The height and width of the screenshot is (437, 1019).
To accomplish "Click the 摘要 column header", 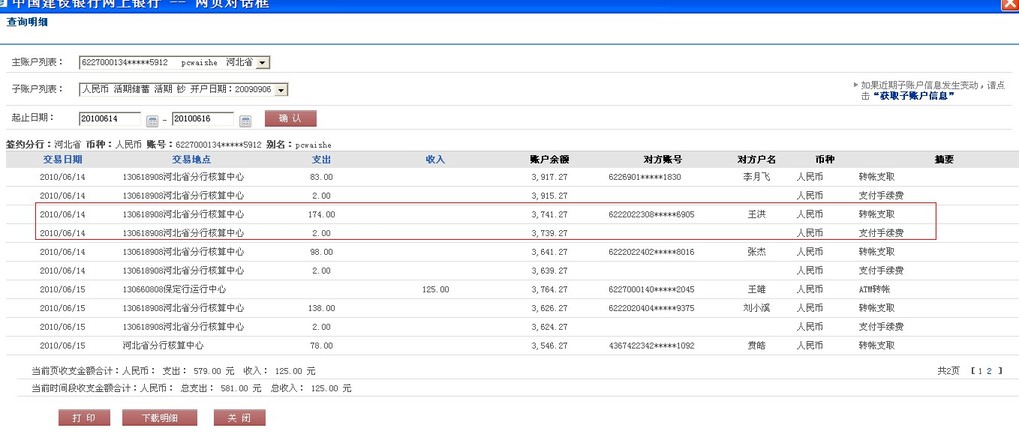I will coord(944,159).
